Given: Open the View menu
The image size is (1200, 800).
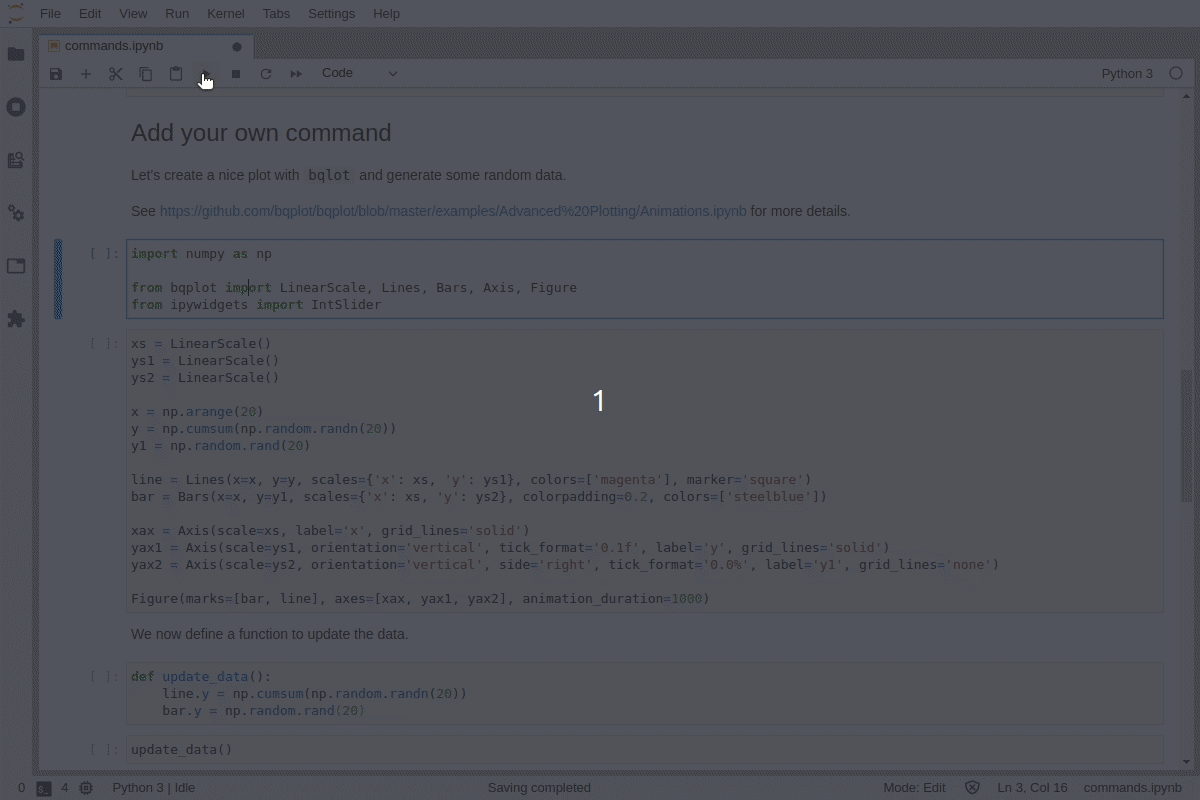Looking at the screenshot, I should tap(133, 13).
